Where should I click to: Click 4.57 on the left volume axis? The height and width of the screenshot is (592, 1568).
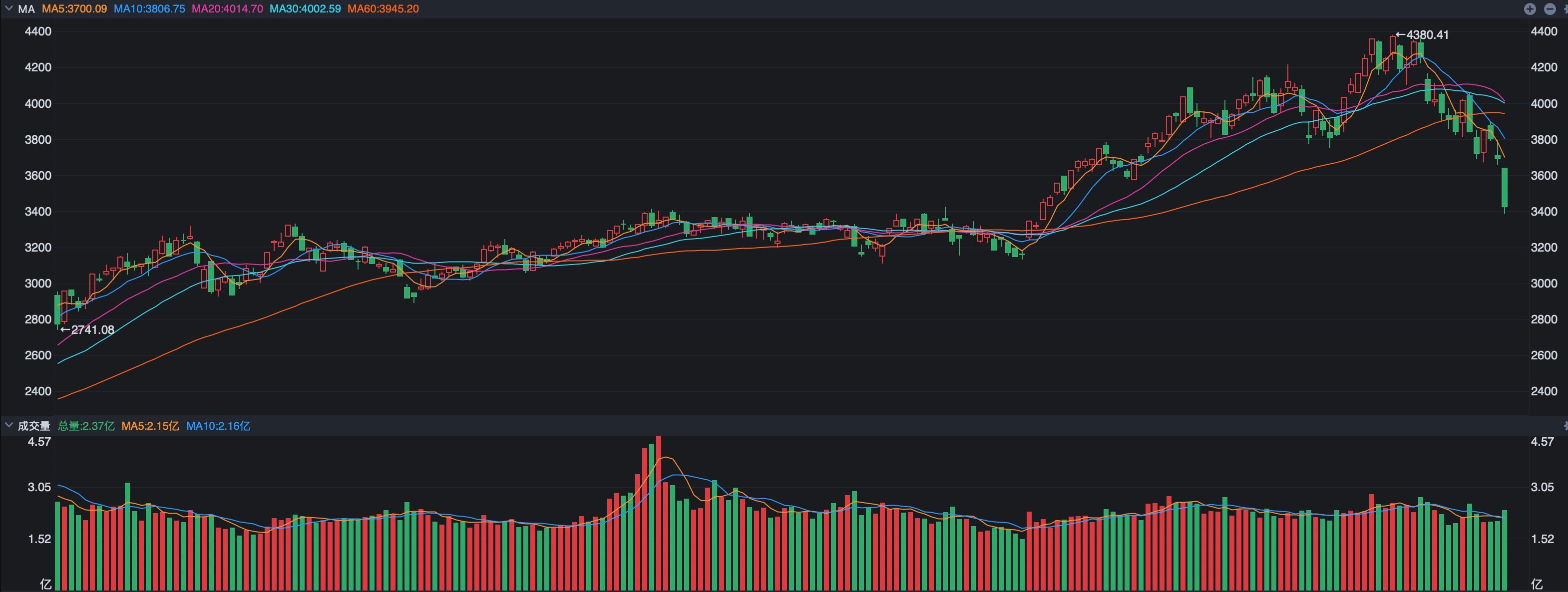pyautogui.click(x=39, y=442)
